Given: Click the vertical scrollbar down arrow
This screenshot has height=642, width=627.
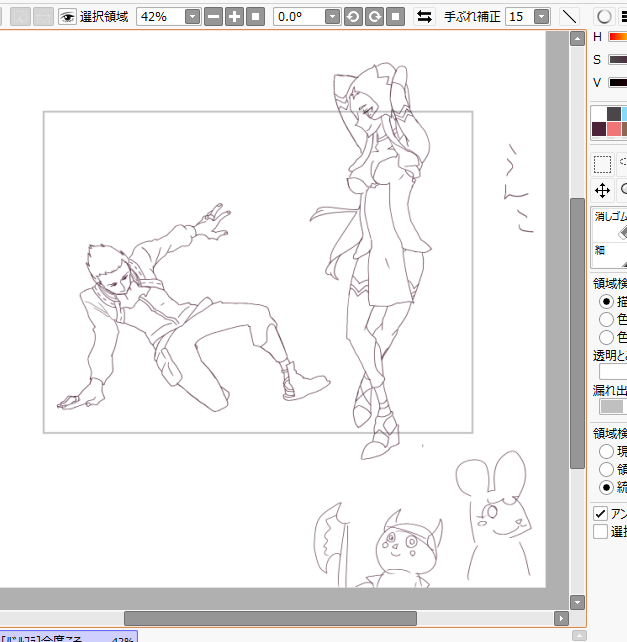Looking at the screenshot, I should click(x=577, y=602).
